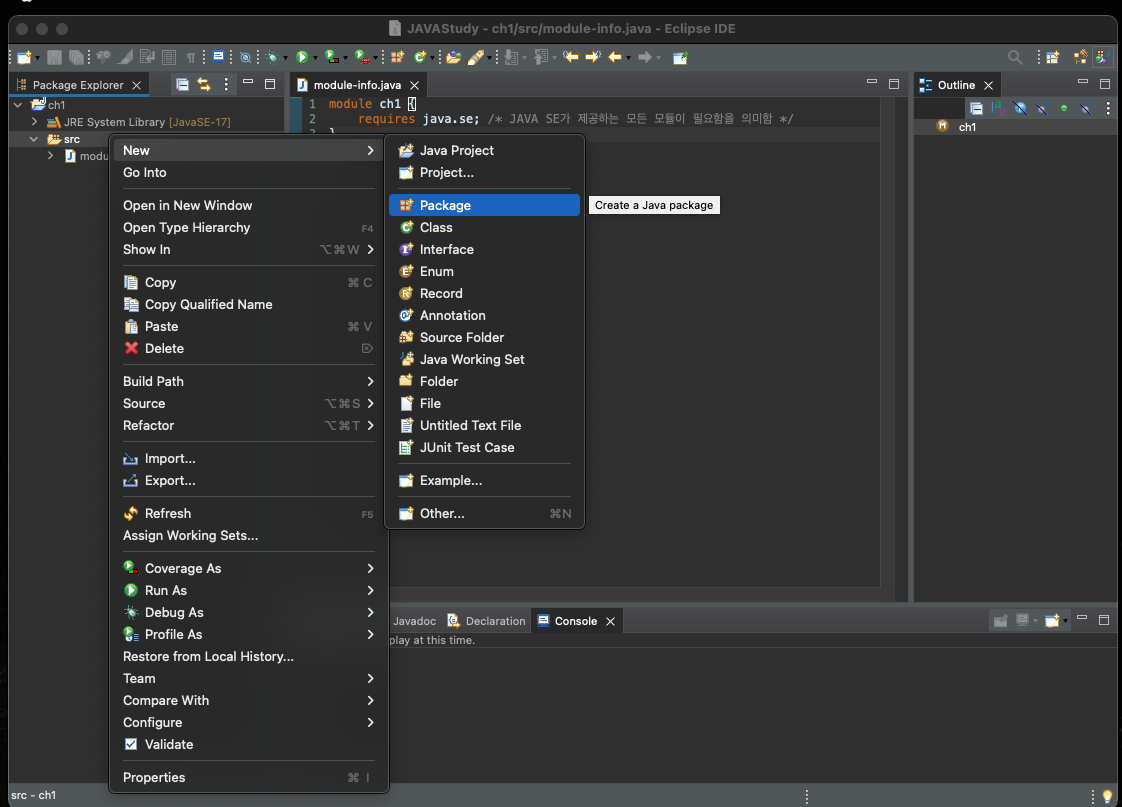This screenshot has height=807, width=1122.
Task: Switch to the Declaration tab
Action: click(486, 621)
